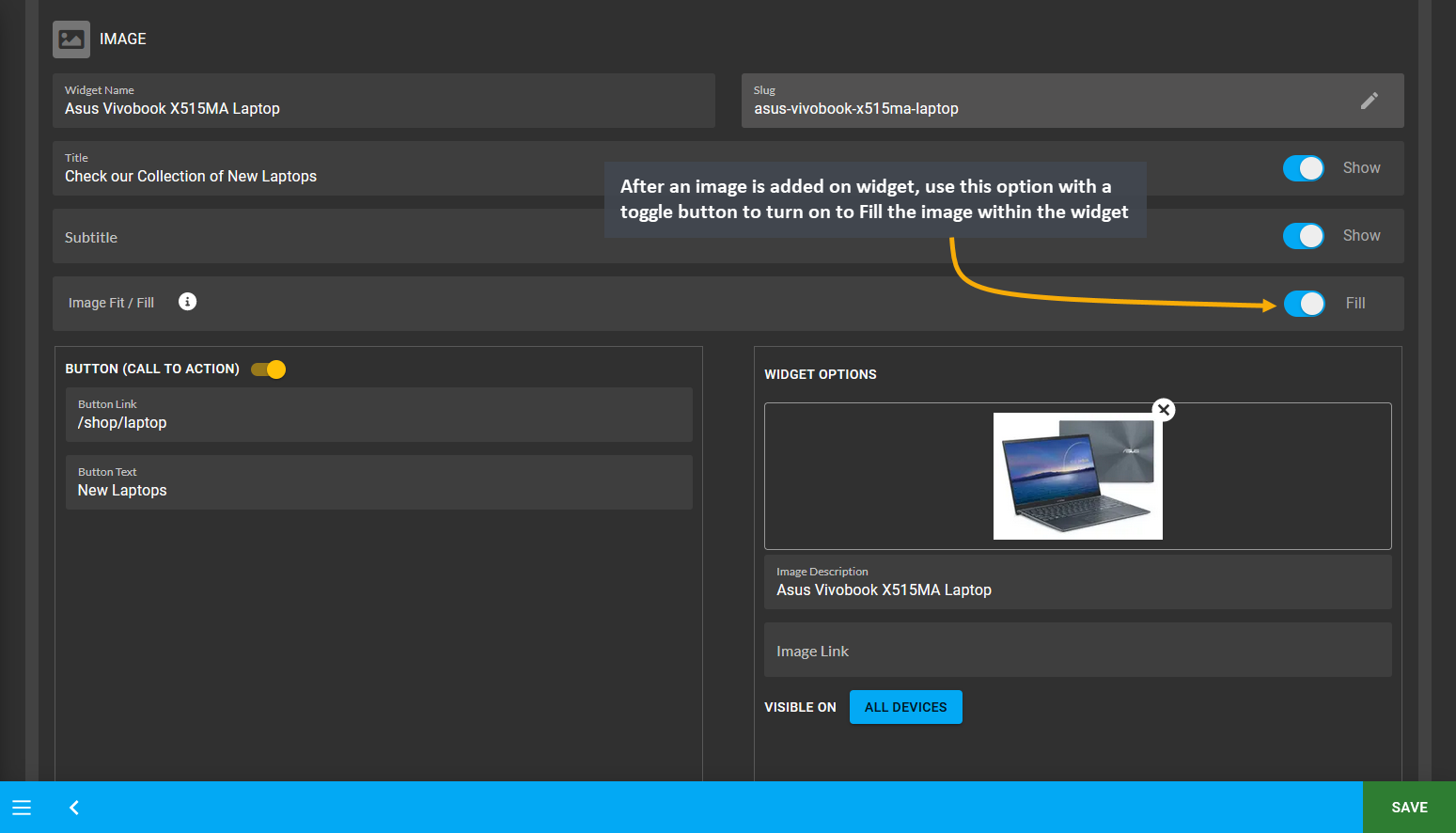Click the Image Fit / Fill label
The width and height of the screenshot is (1456, 833).
click(x=111, y=303)
